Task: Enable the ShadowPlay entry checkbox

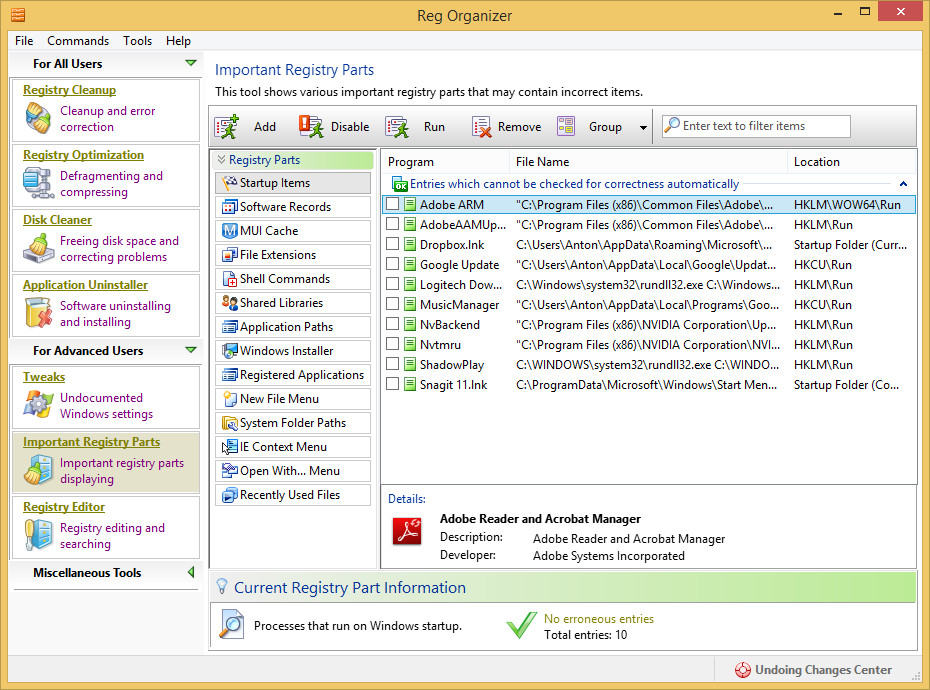Action: click(x=393, y=365)
